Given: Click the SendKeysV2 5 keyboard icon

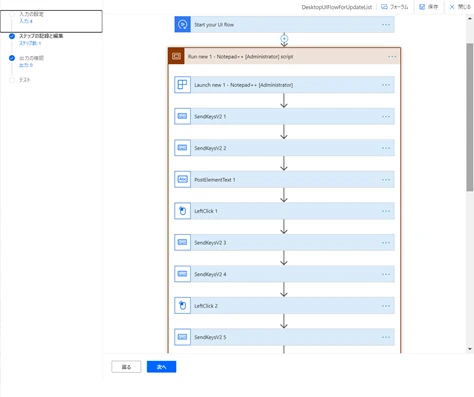Looking at the screenshot, I should (183, 337).
